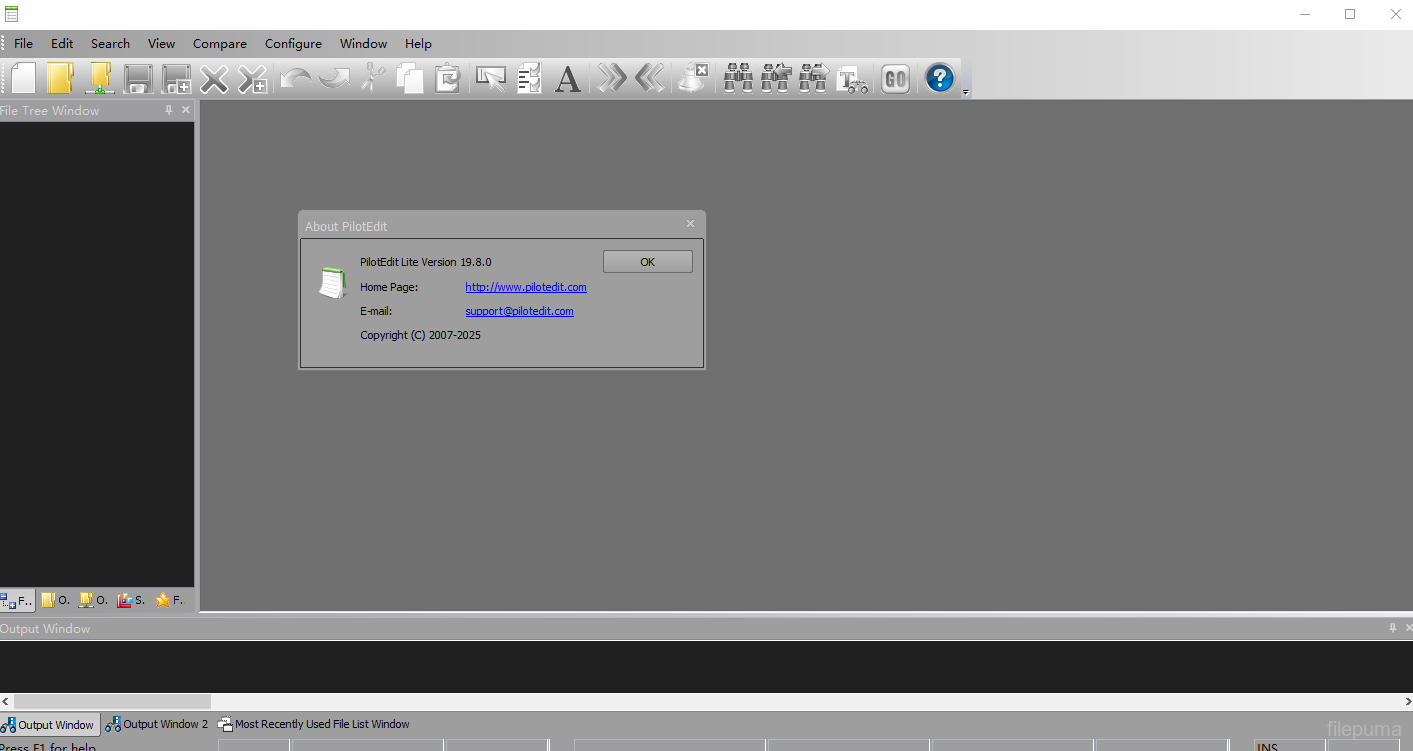
Task: Select the side tab labeled S.
Action: (x=131, y=600)
